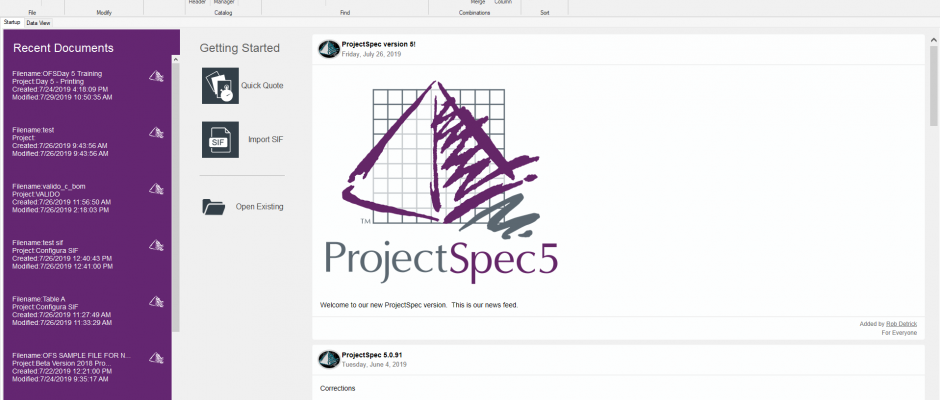Click 'Modified:7/29/2019 10:50:35 AM' text
Image resolution: width=940 pixels, height=400 pixels.
(62, 97)
